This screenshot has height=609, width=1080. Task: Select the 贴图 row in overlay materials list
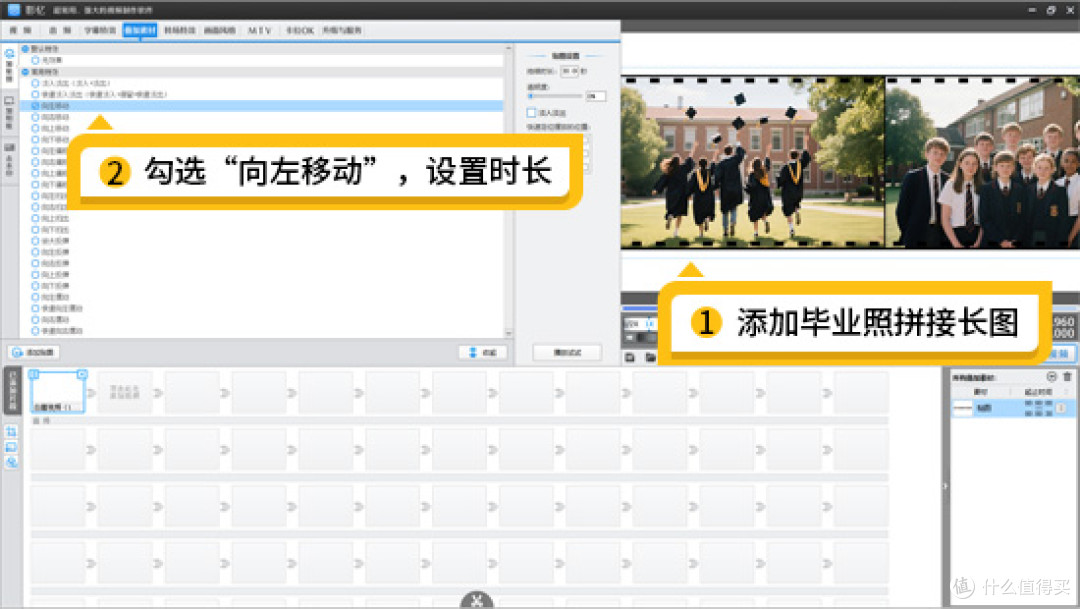pyautogui.click(x=1012, y=408)
